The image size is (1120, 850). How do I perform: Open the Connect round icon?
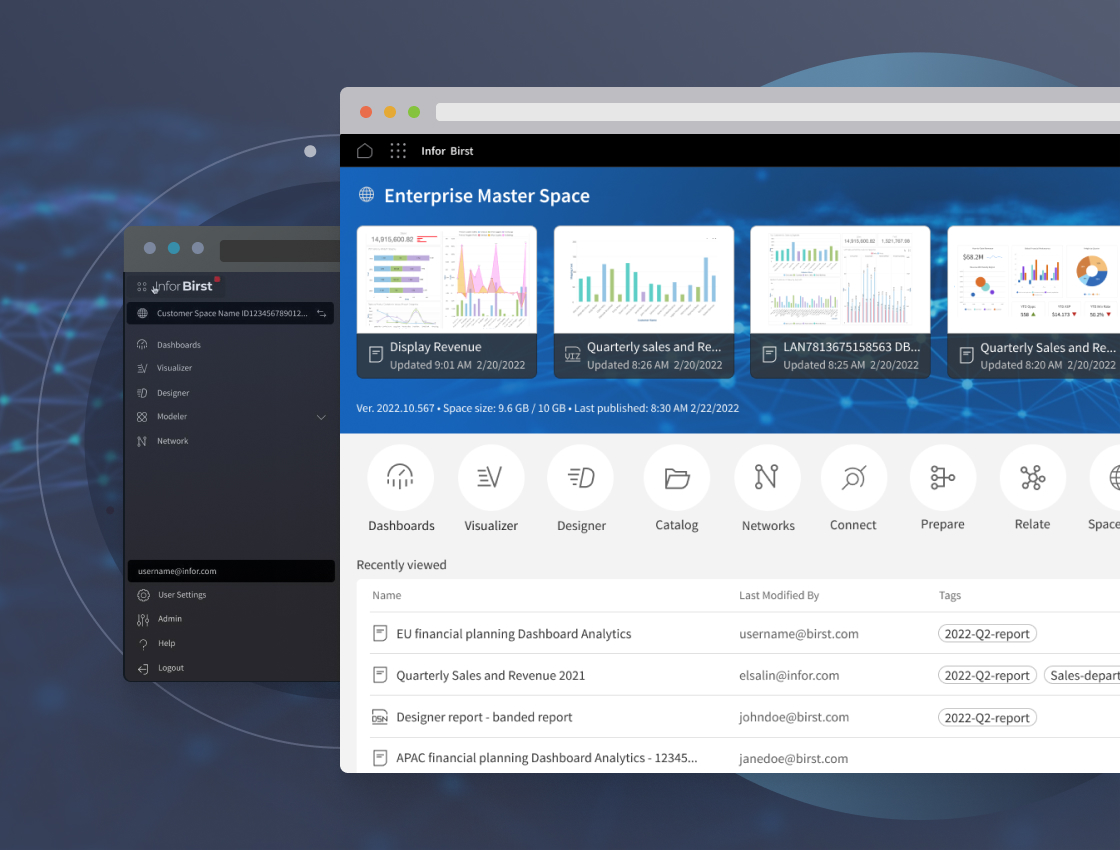tap(854, 477)
